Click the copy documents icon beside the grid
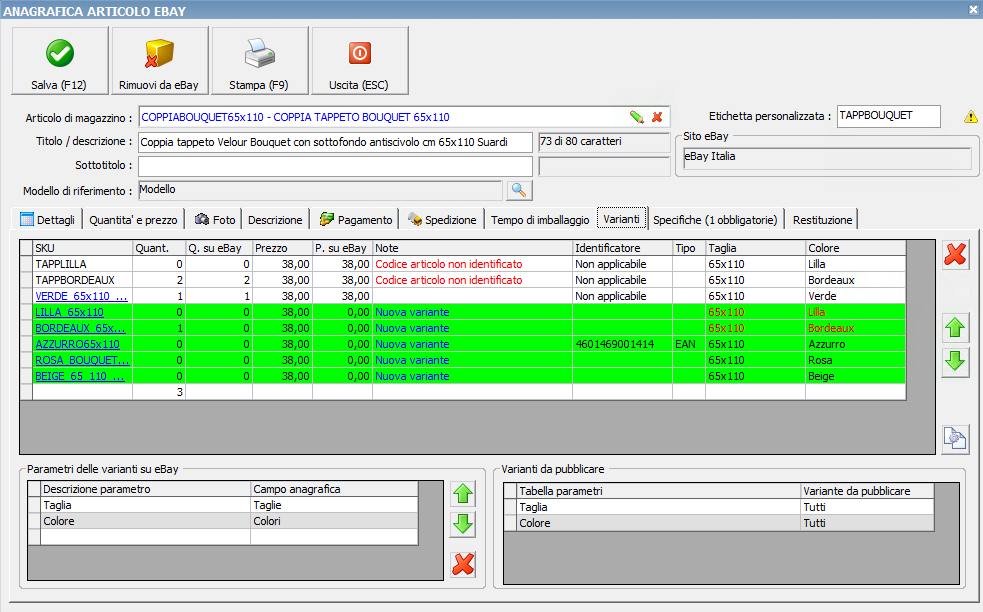 [x=956, y=438]
